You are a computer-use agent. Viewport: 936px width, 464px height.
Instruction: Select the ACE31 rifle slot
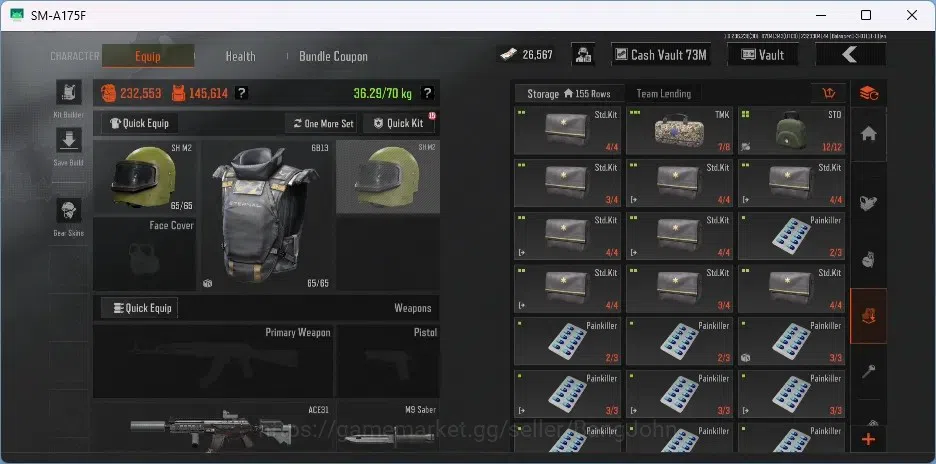coord(213,427)
